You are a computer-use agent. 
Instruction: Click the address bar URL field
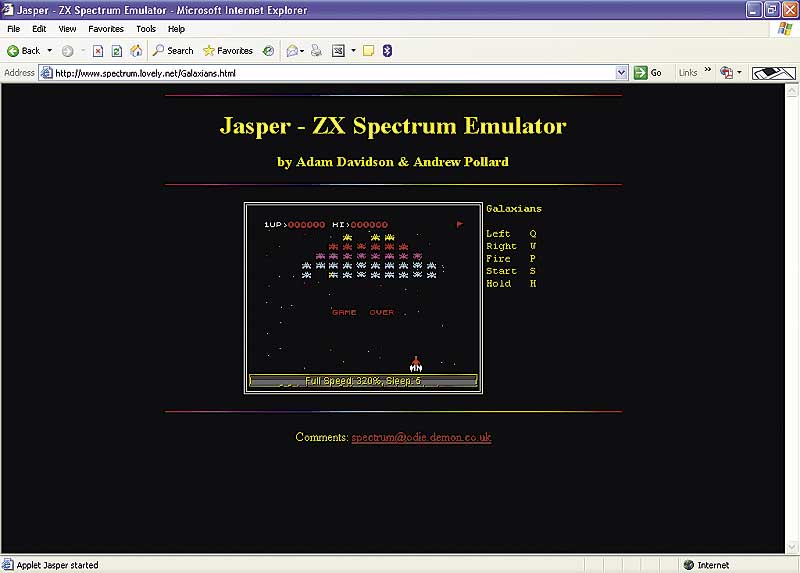coord(334,73)
